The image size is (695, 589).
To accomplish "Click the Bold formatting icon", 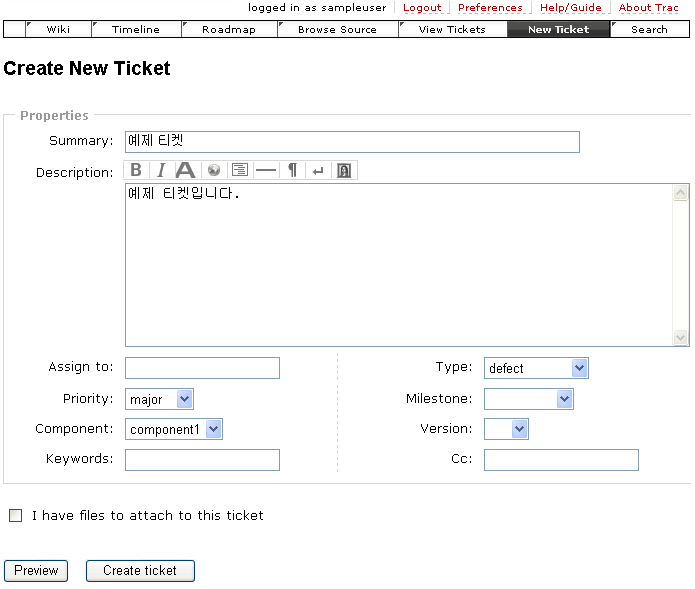I will 136,170.
